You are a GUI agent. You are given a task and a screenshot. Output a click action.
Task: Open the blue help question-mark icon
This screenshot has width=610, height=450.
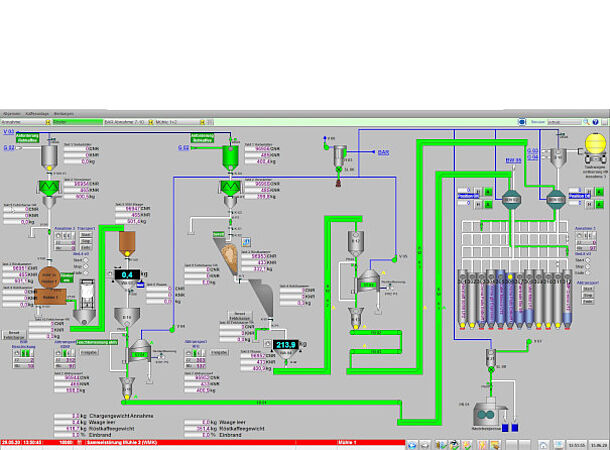(x=595, y=122)
